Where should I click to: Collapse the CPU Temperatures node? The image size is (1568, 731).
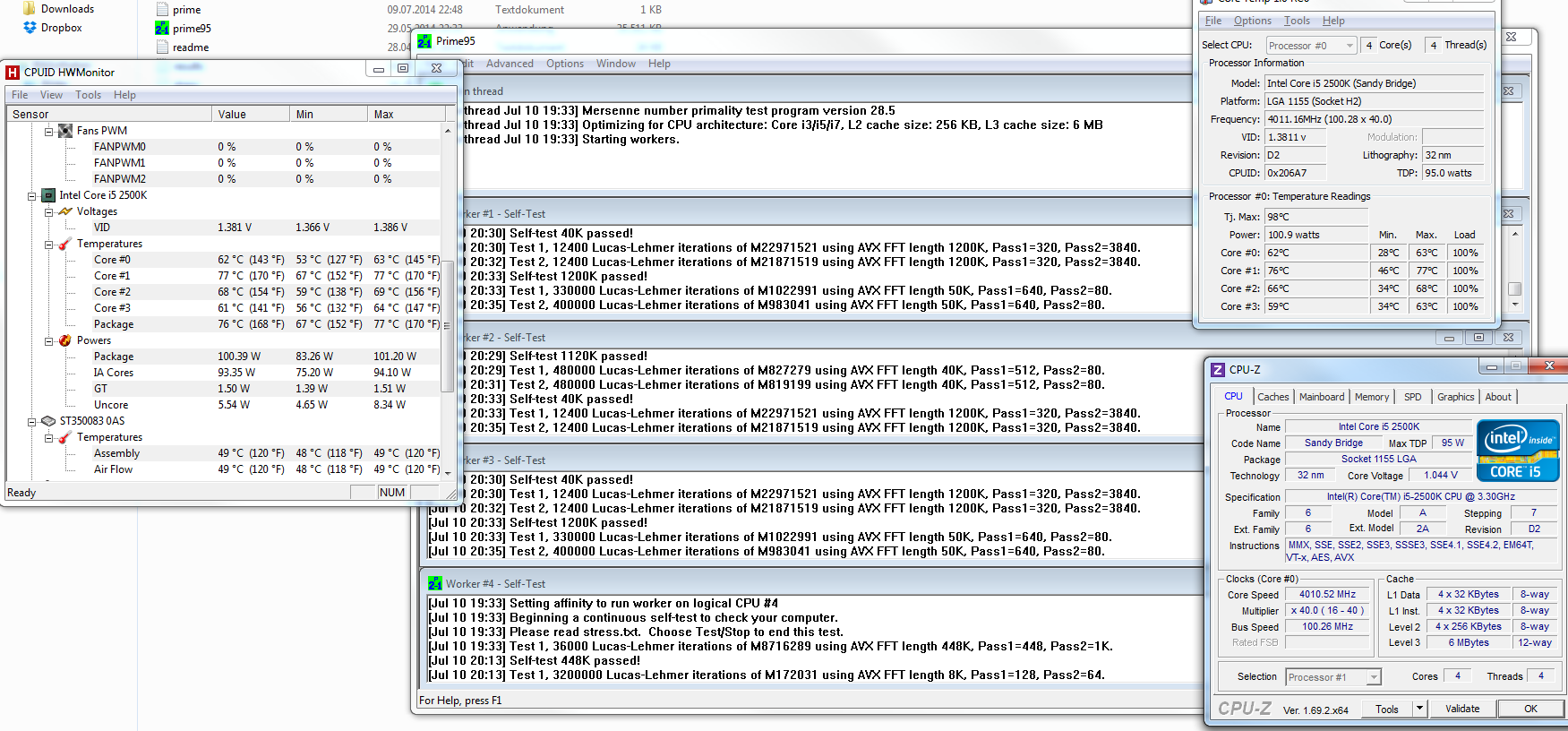pos(49,244)
